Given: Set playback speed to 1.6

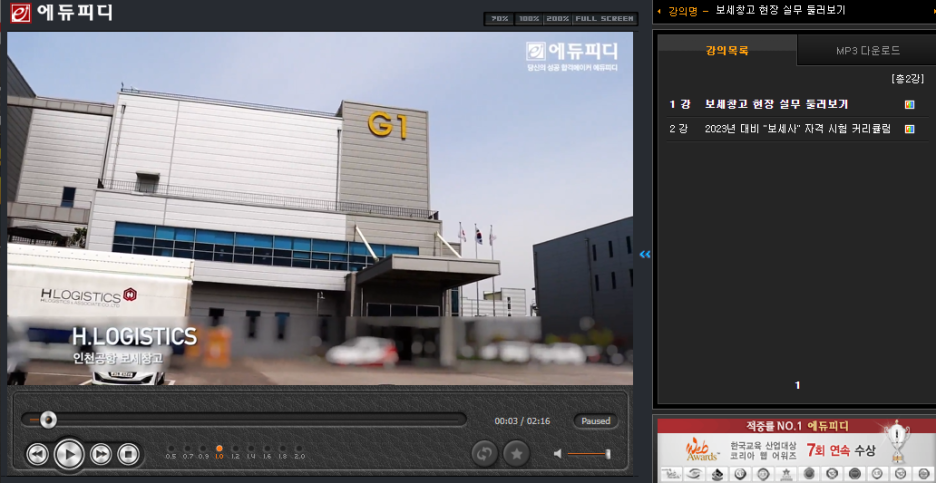Looking at the screenshot, I should (267, 451).
